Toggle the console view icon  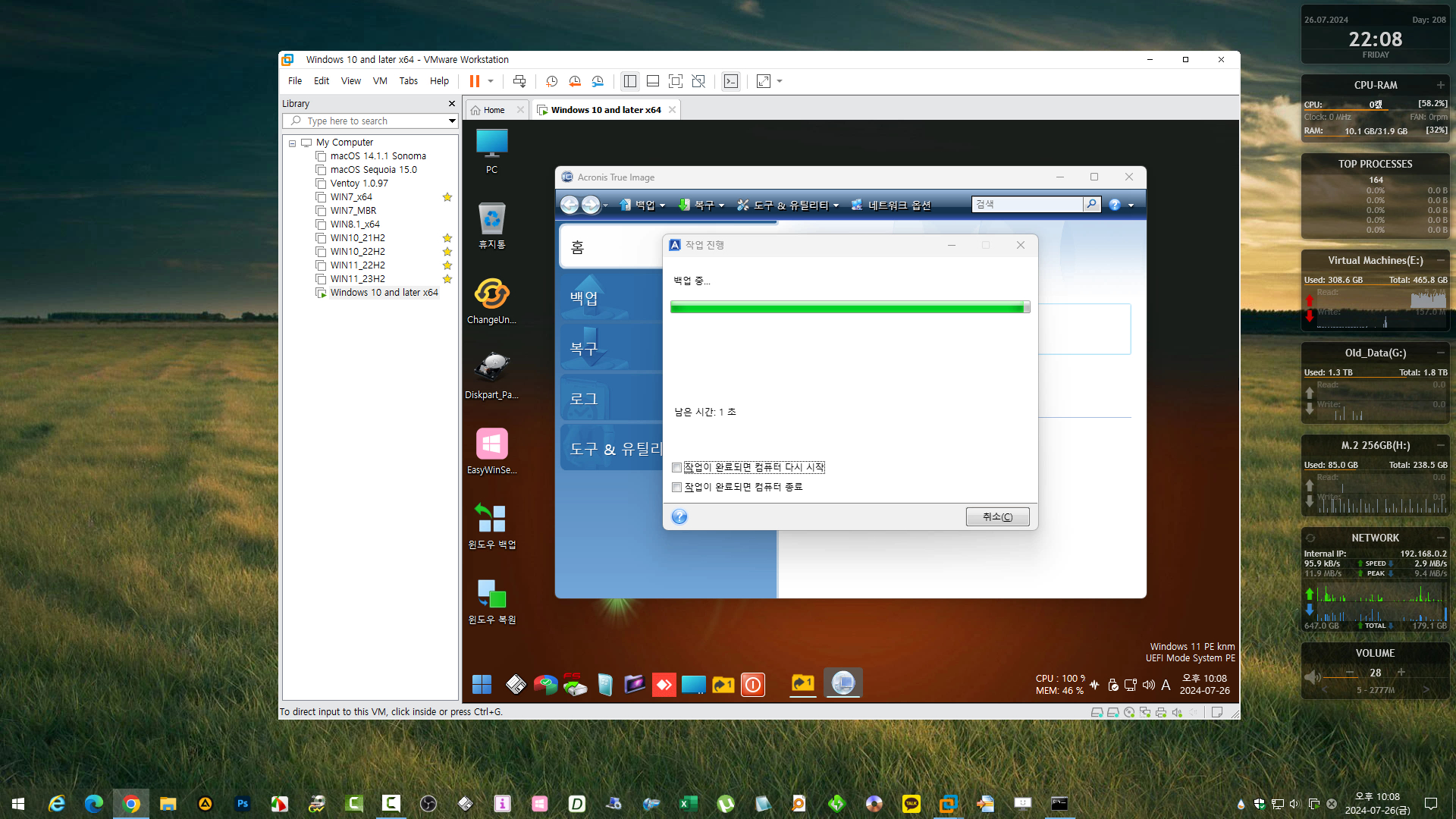click(731, 81)
